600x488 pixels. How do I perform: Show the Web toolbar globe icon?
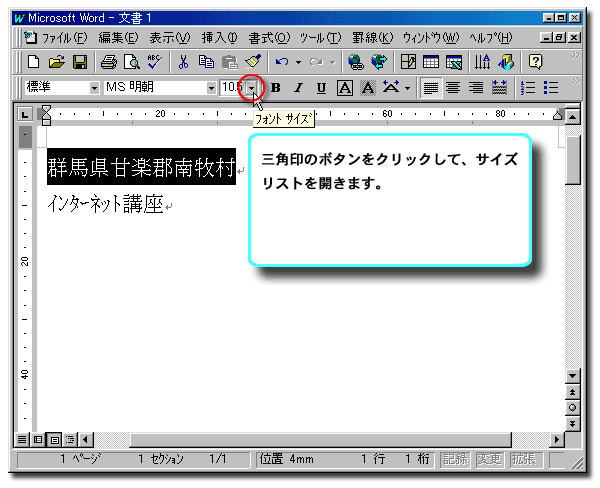pos(379,62)
